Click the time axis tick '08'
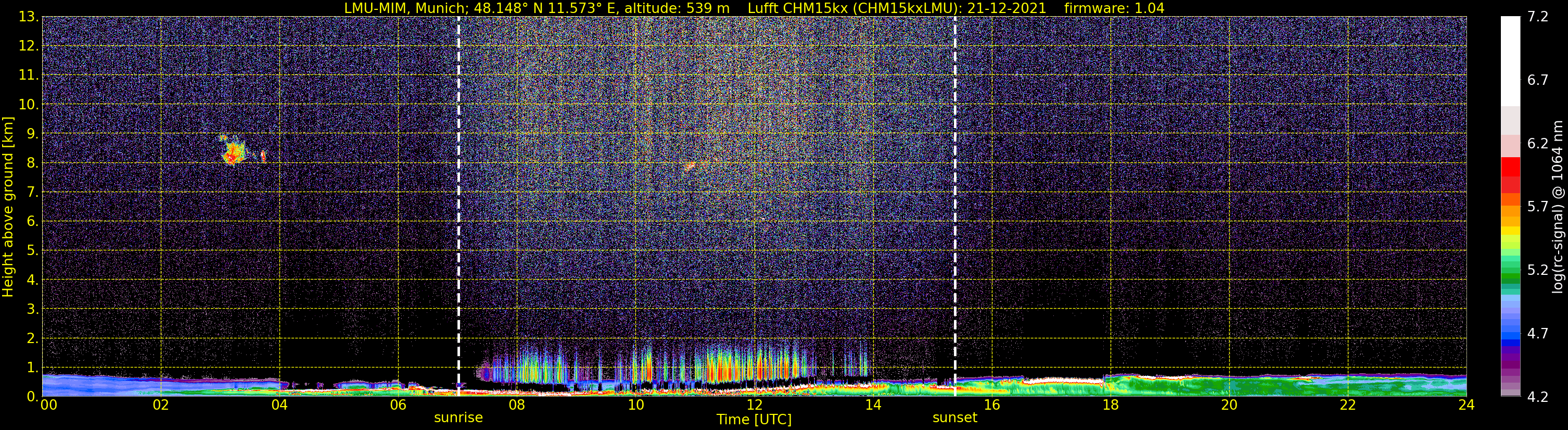 point(516,406)
